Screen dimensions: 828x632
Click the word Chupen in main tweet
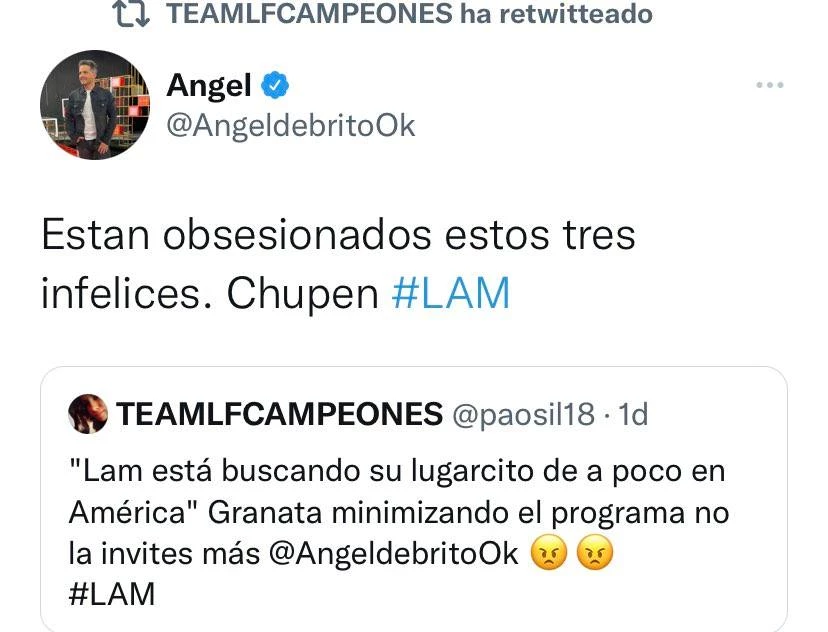[x=303, y=295]
